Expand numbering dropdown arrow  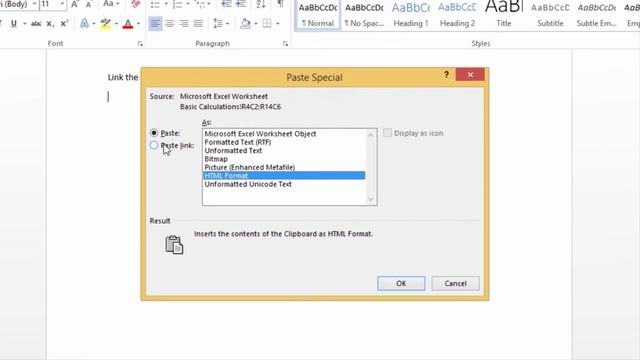pyautogui.click(x=188, y=4)
